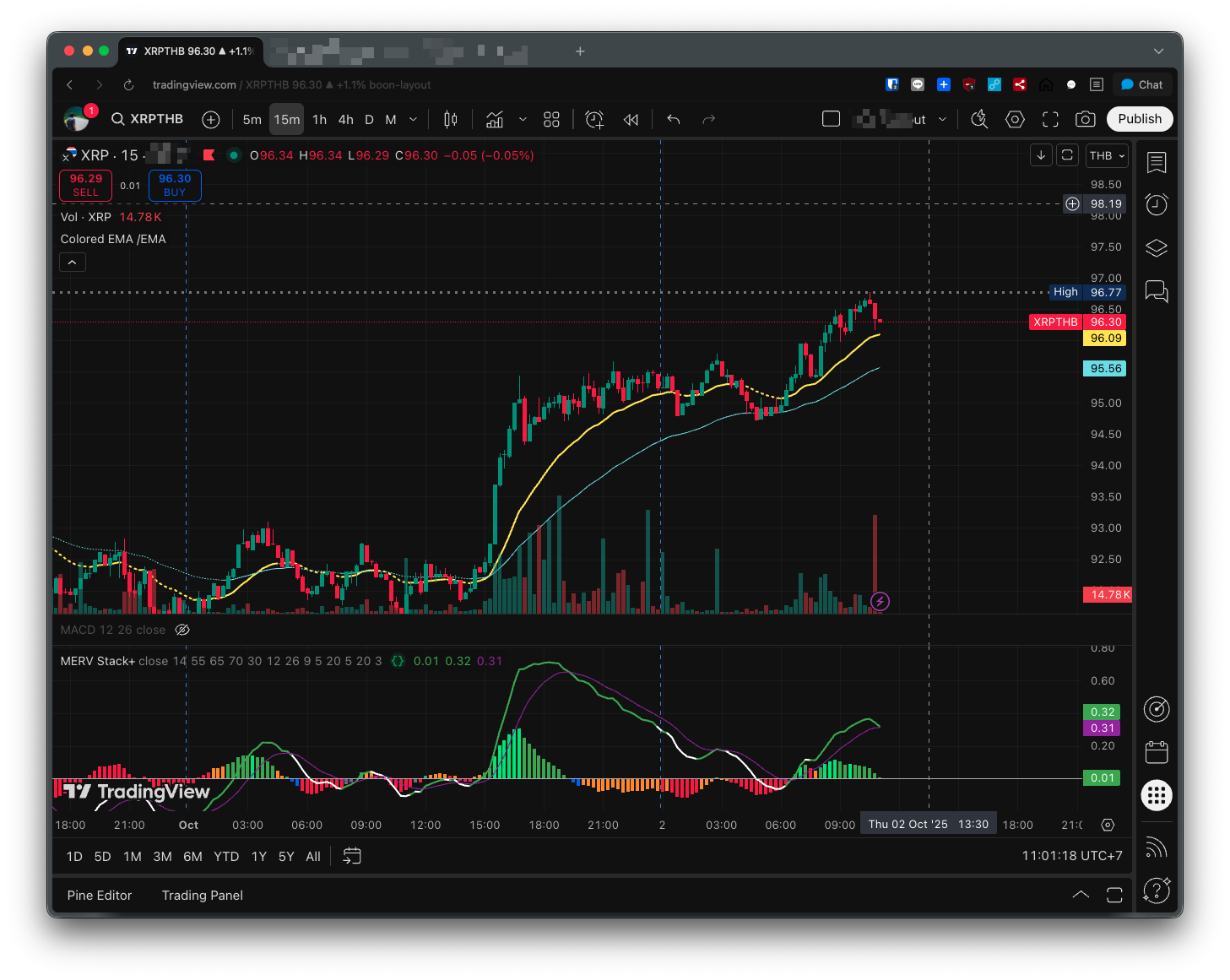The height and width of the screenshot is (980, 1230).
Task: Expand the timeframe interval dropdown arrow
Action: point(413,120)
